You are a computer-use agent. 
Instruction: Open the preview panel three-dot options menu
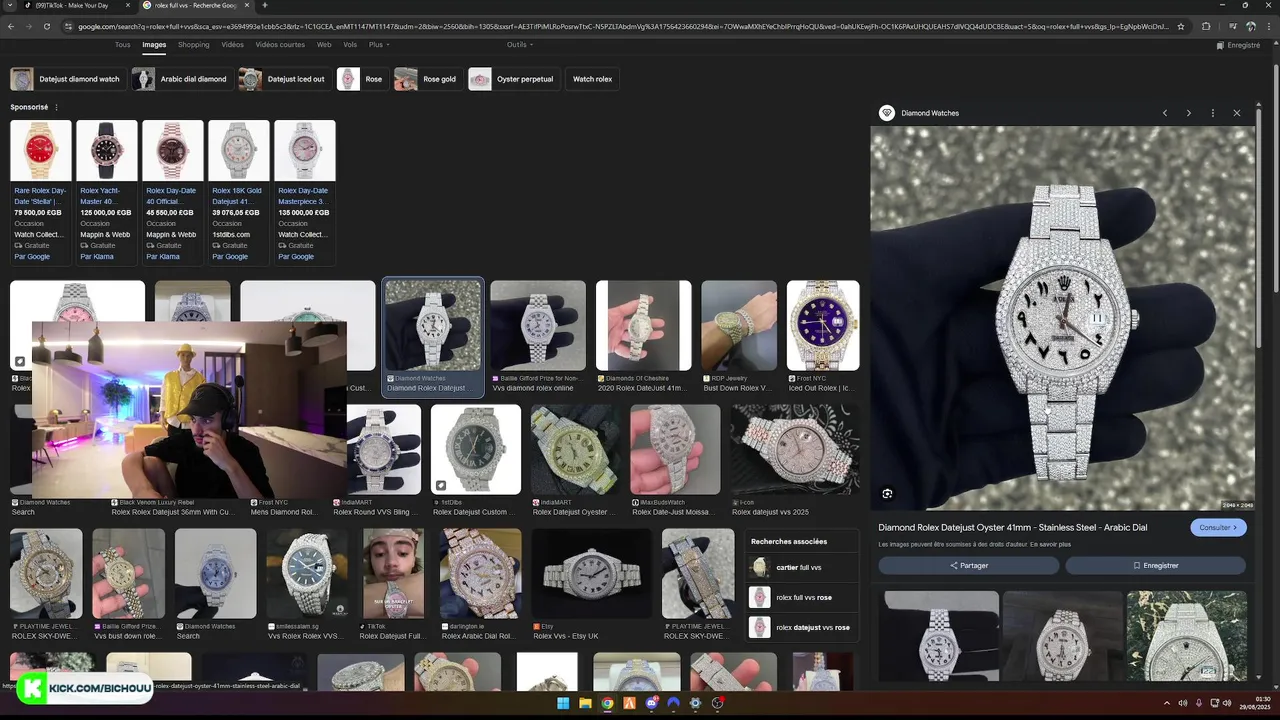point(1213,113)
